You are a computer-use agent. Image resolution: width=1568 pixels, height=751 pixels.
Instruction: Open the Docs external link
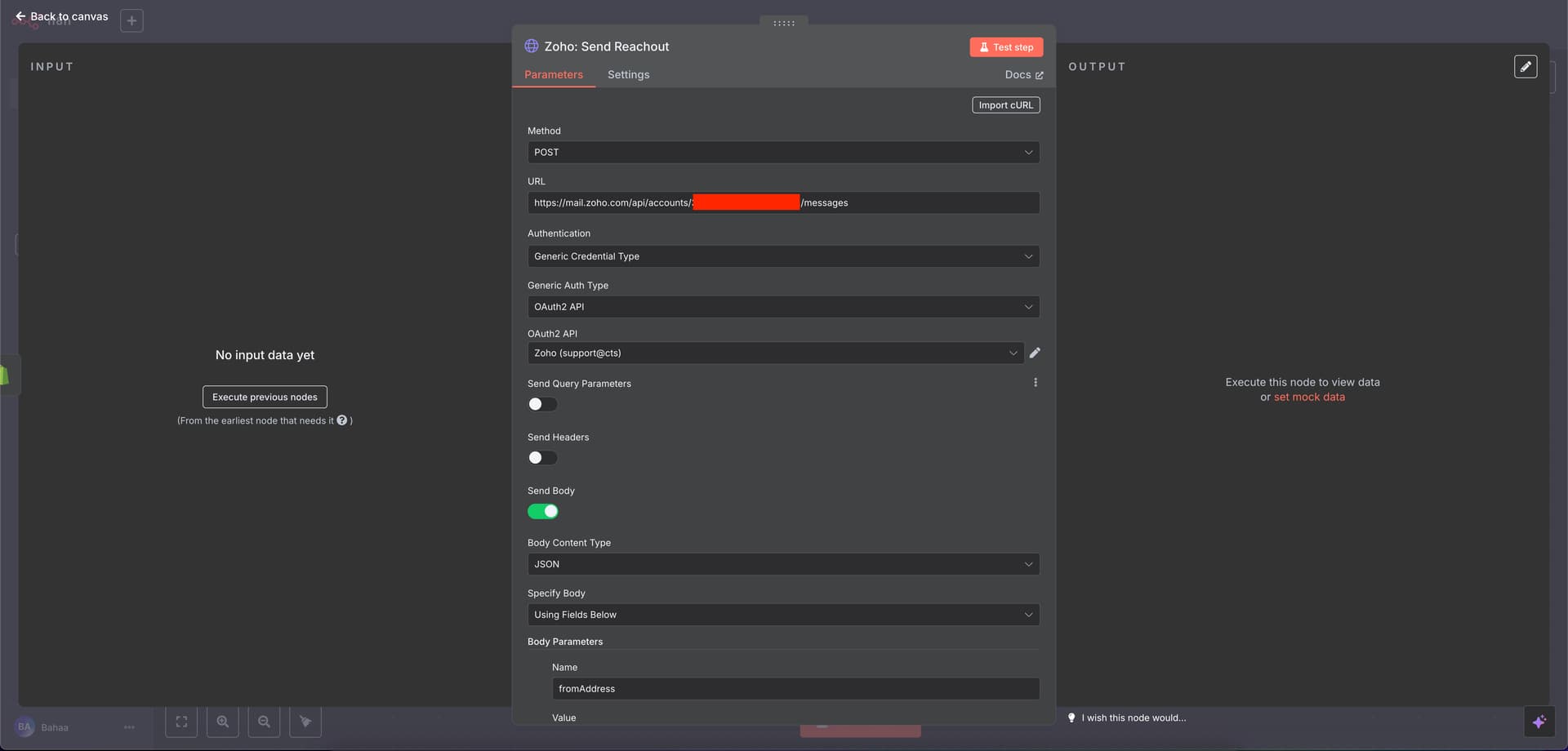coord(1024,74)
